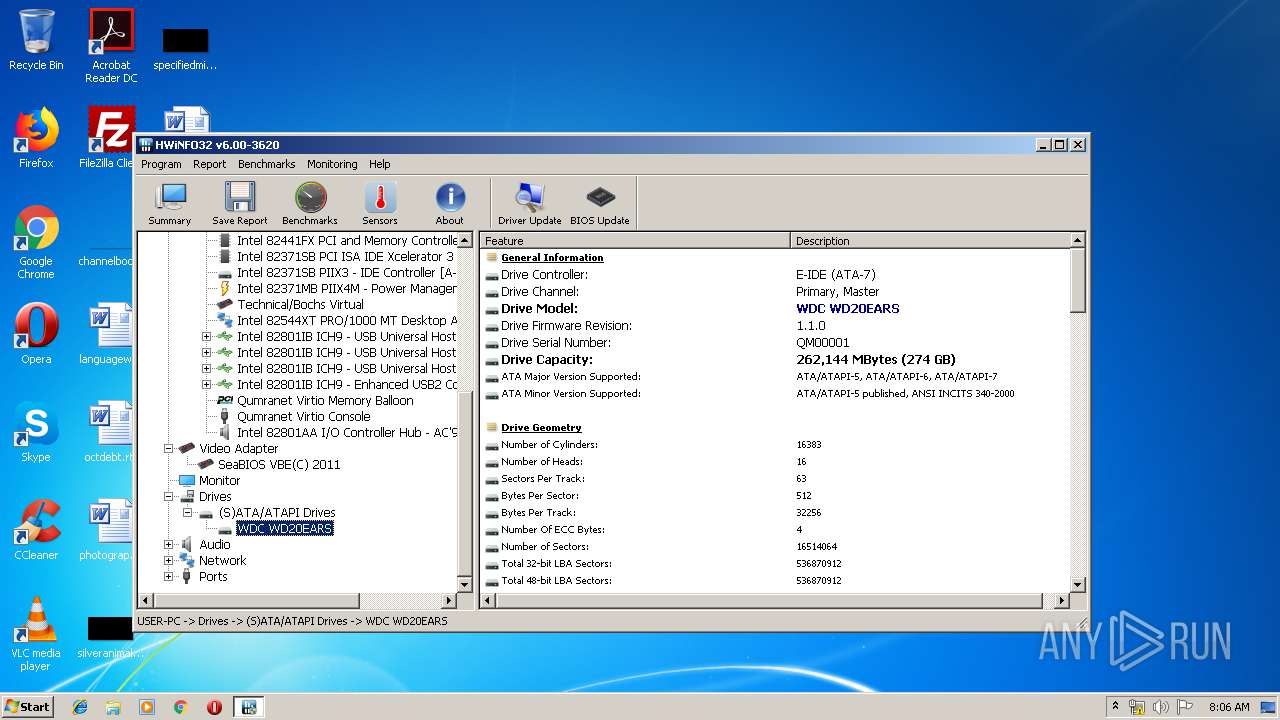The height and width of the screenshot is (720, 1280).
Task: Expand Intel 82801IB ICH9 Enhanced USB2 node
Action: tap(207, 385)
